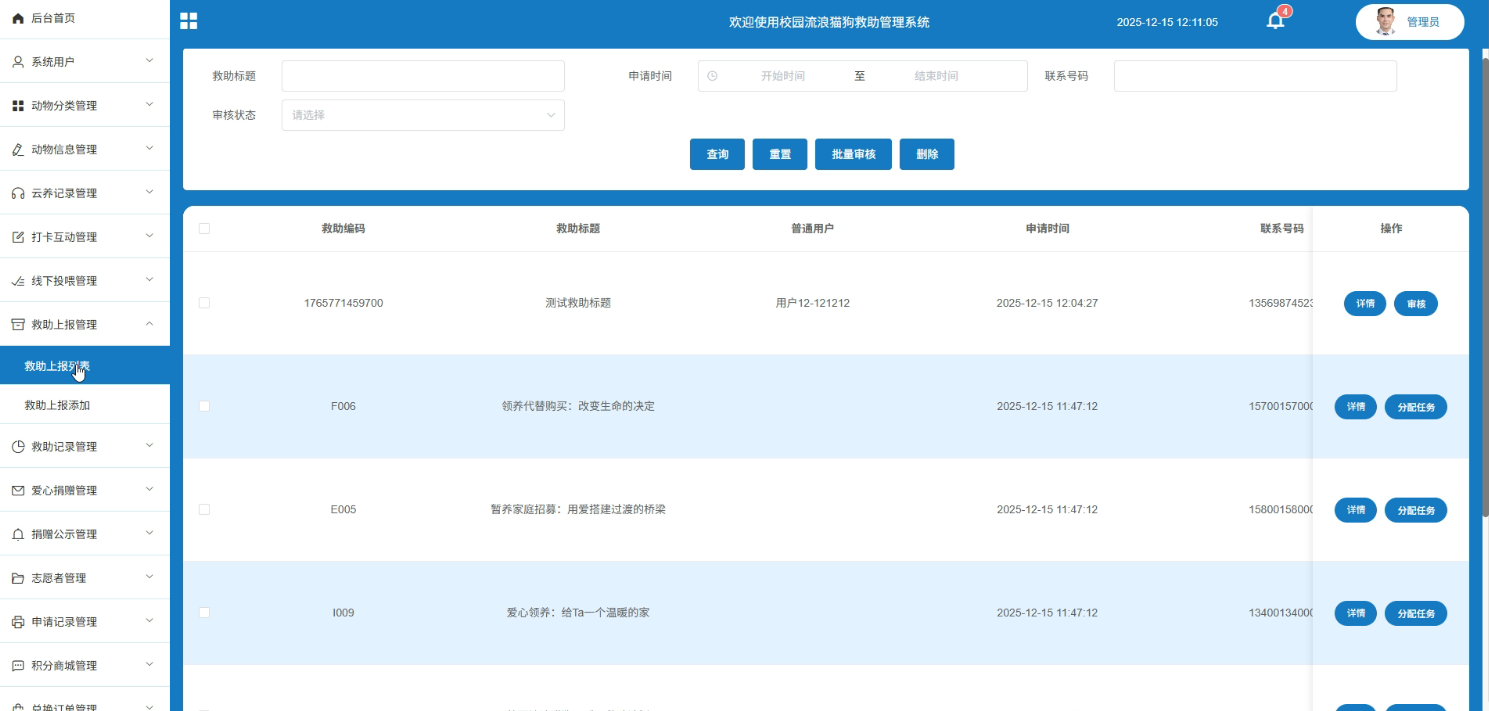The height and width of the screenshot is (711, 1489).
Task: Tick the checkbox for row E005
Action: click(204, 509)
